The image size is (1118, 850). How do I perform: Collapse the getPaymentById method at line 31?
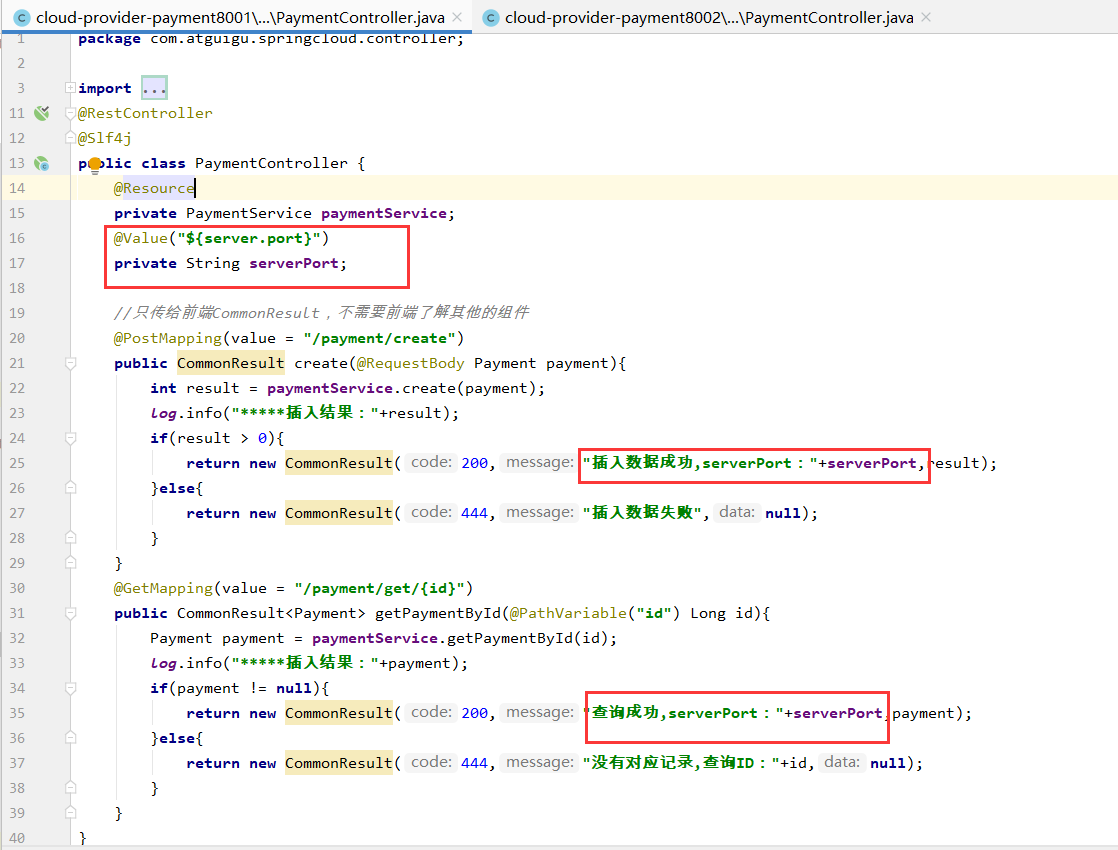pos(70,613)
